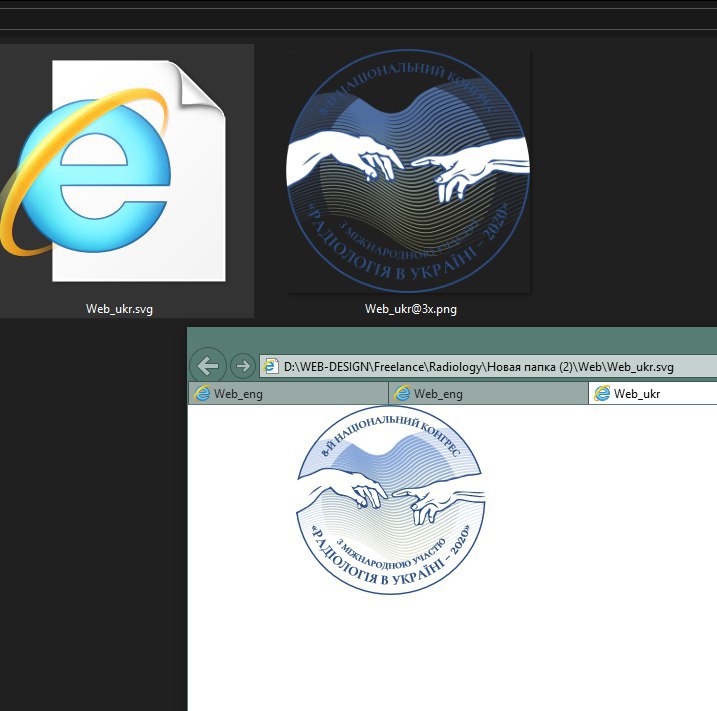This screenshot has height=711, width=717.
Task: Select the Web_ukr@3x.png thumbnail
Action: pyautogui.click(x=408, y=171)
